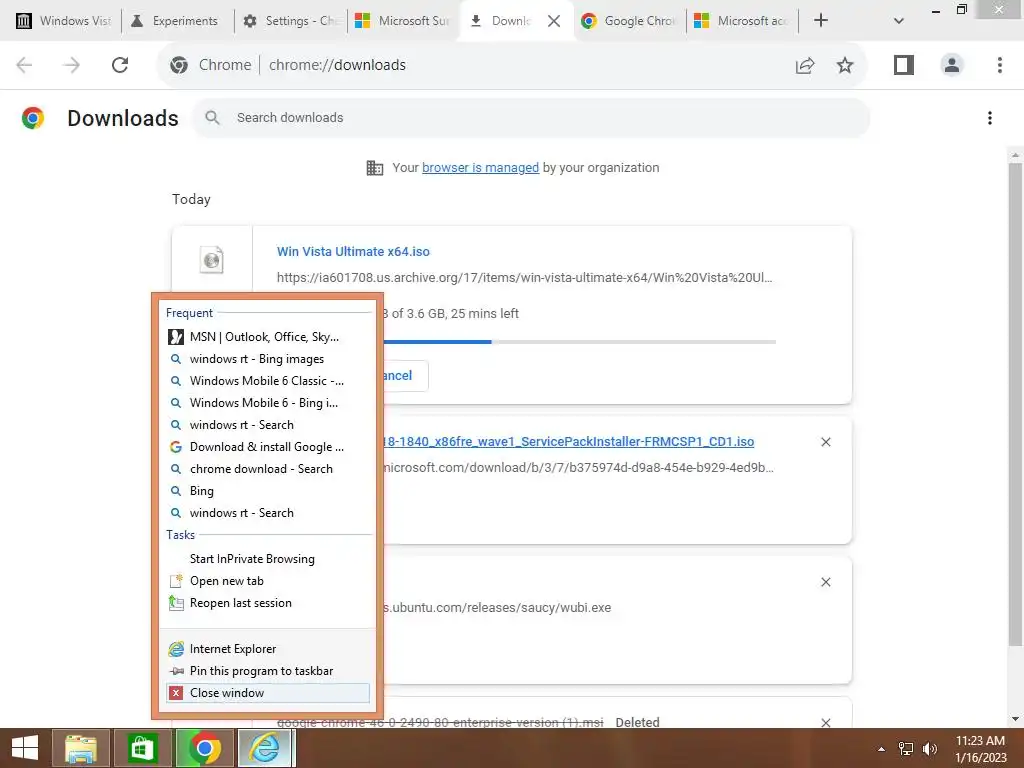Switch to the Windows Vista tab
1024x768 pixels.
pos(63,21)
